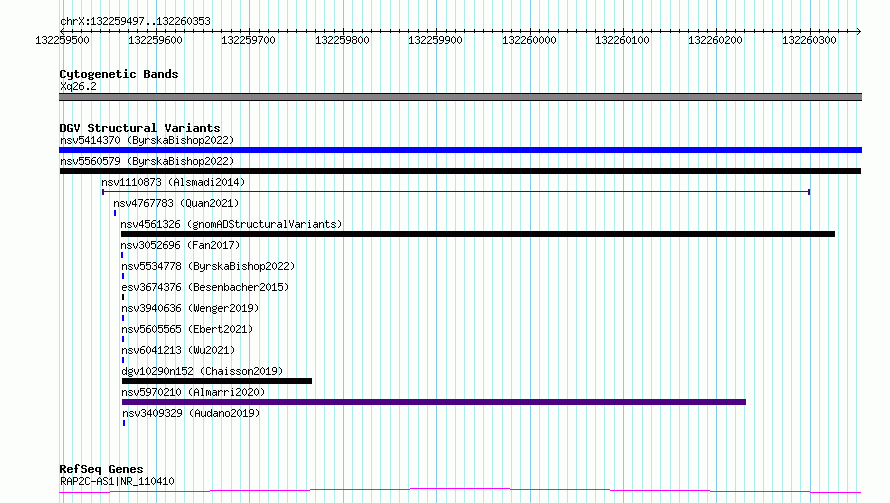Screen dimensions: 890x503
Task: Click the Xq26.2 band label
Action: (x=78, y=86)
